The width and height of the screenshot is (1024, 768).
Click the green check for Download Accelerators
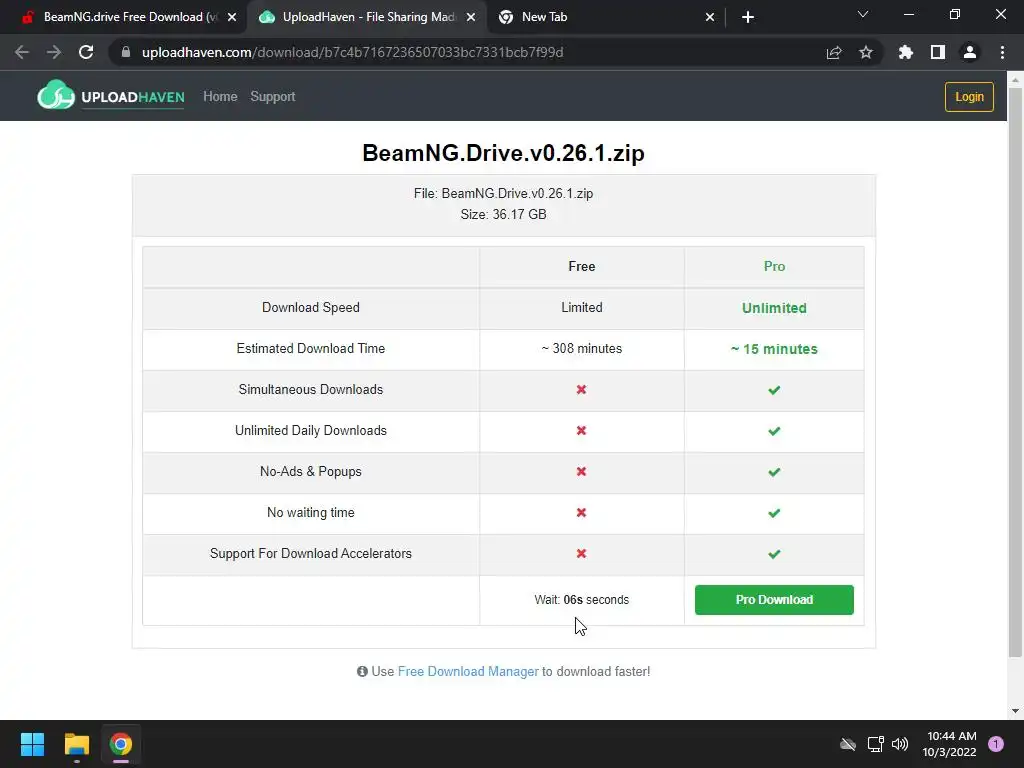pyautogui.click(x=774, y=554)
